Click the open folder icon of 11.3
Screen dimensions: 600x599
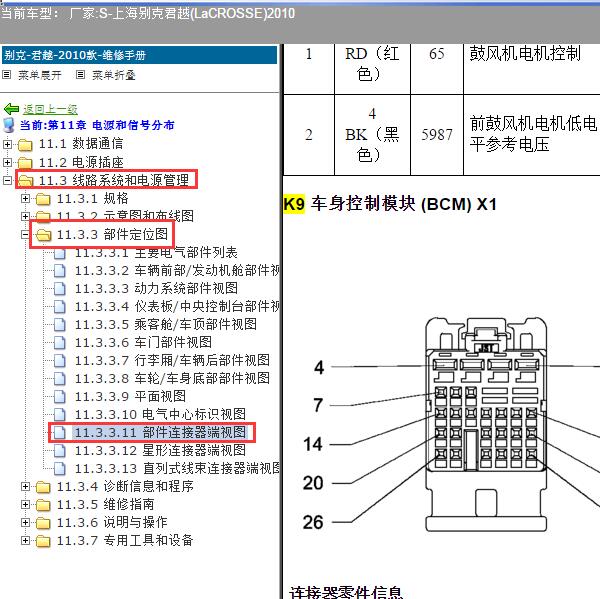(25, 181)
